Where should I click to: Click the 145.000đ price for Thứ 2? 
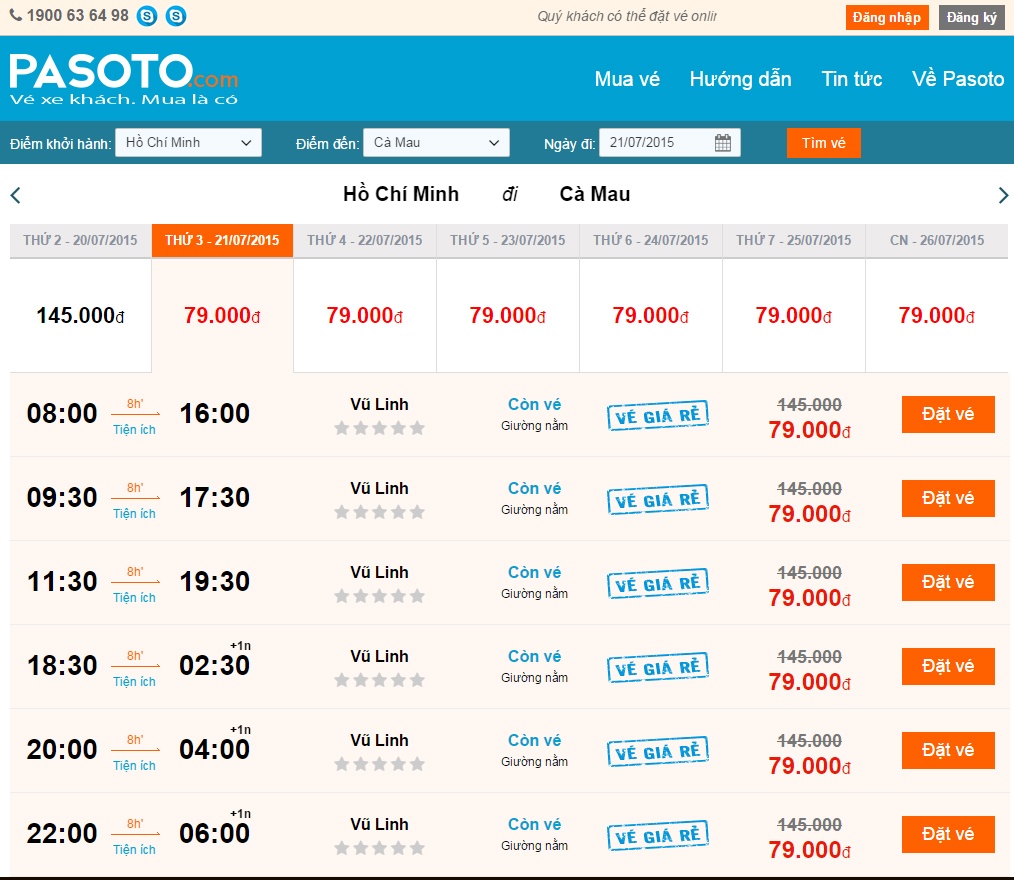click(x=80, y=316)
